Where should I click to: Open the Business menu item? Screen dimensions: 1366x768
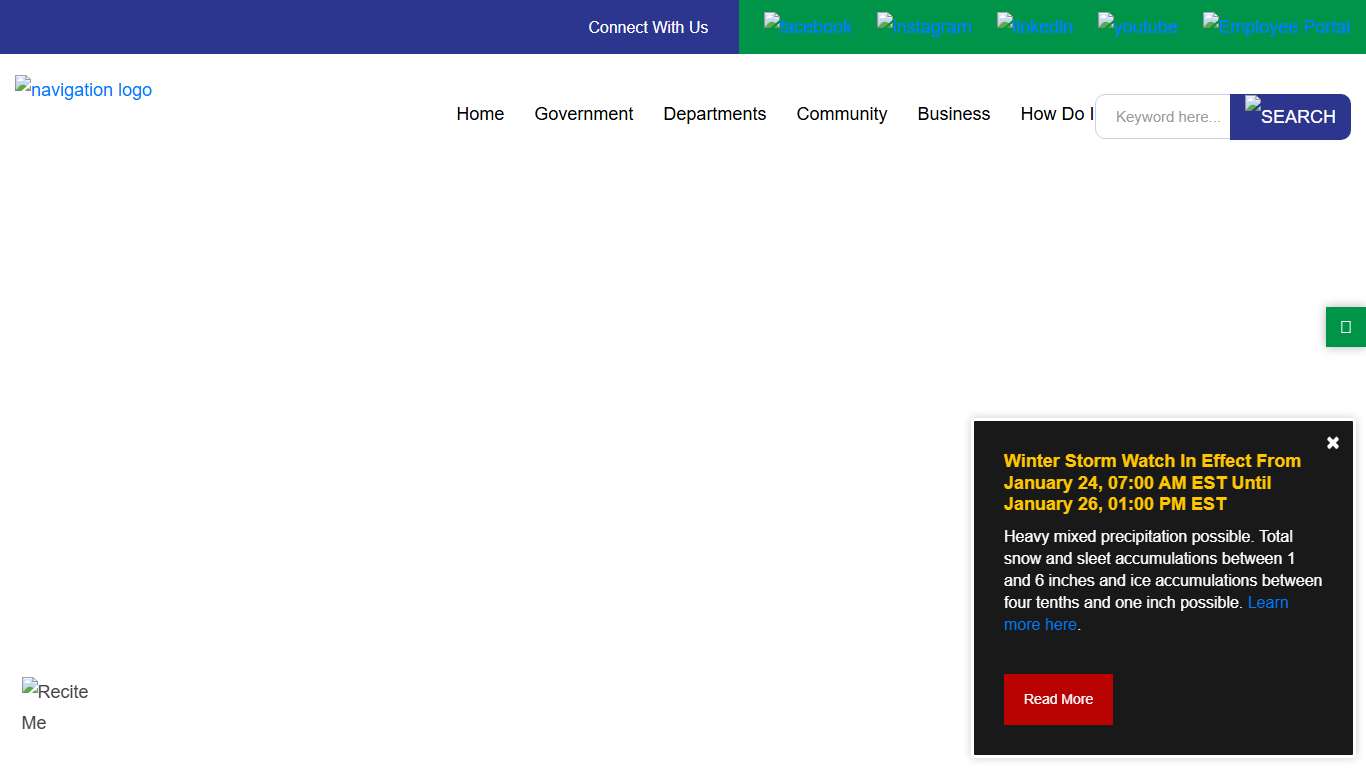click(x=953, y=114)
